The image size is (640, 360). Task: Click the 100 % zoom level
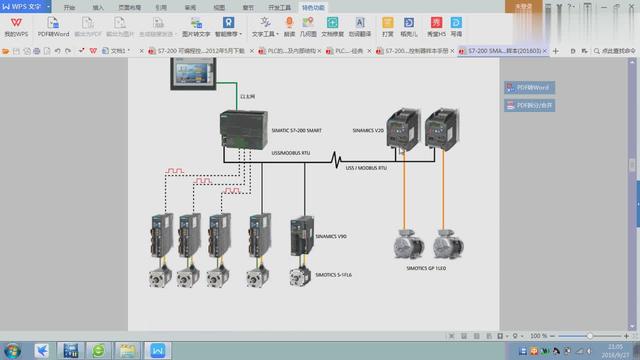click(x=538, y=336)
